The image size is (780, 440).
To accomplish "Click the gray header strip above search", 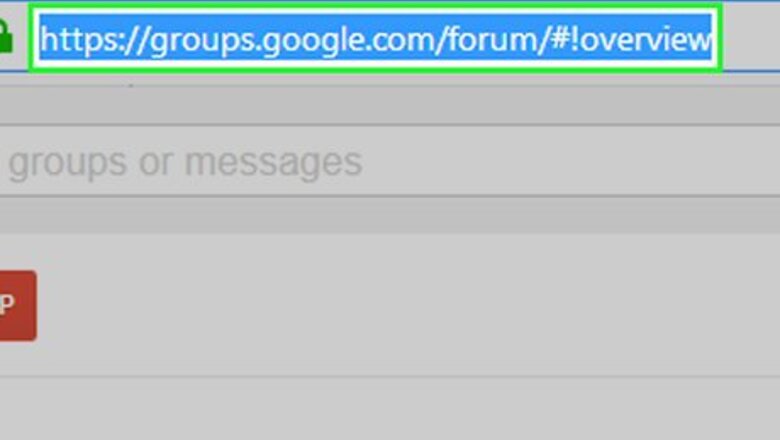I will click(390, 105).
